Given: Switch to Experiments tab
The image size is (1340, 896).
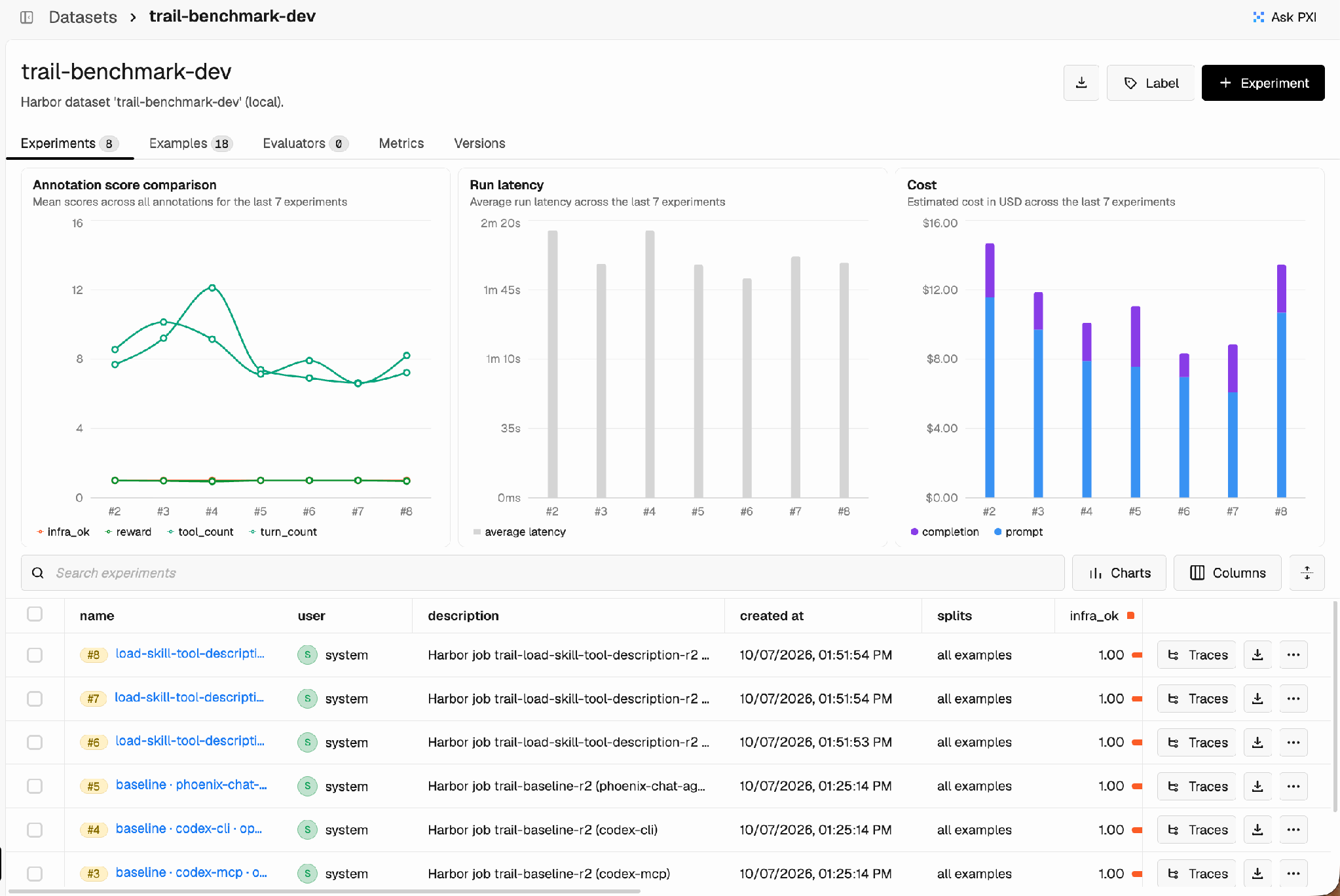Looking at the screenshot, I should tap(69, 143).
